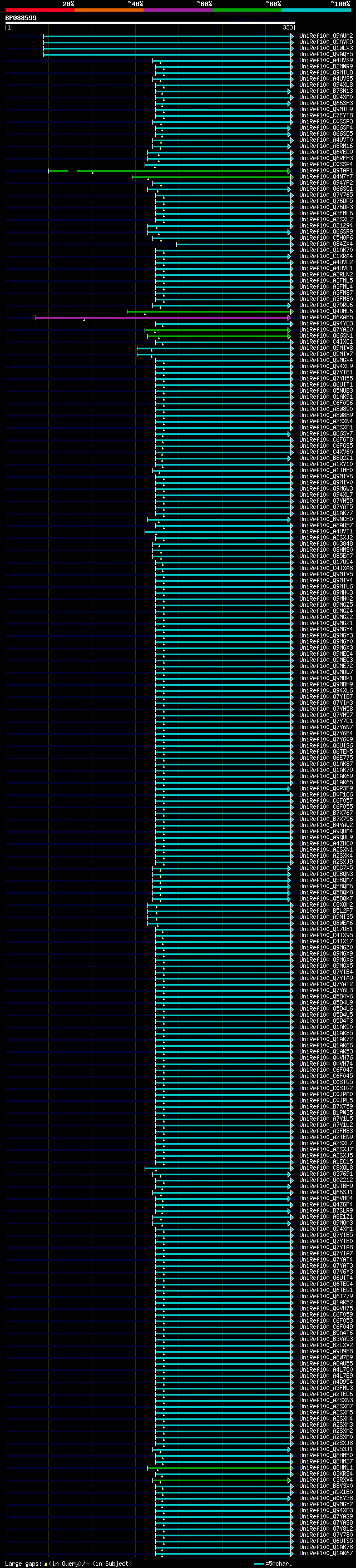
Task: Select the UniRef100_Q1AK67 label
Action: 326,1554
